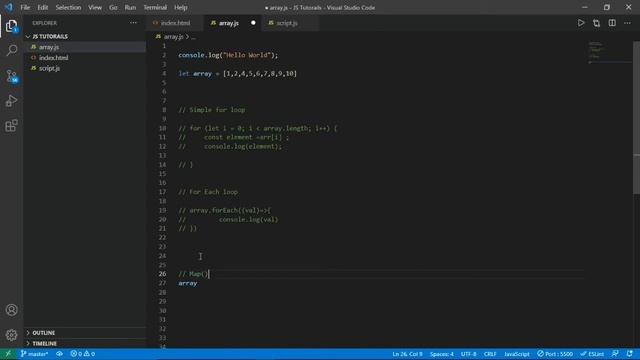This screenshot has width=640, height=360.
Task: Click the let array declaration line
Action: point(238,73)
